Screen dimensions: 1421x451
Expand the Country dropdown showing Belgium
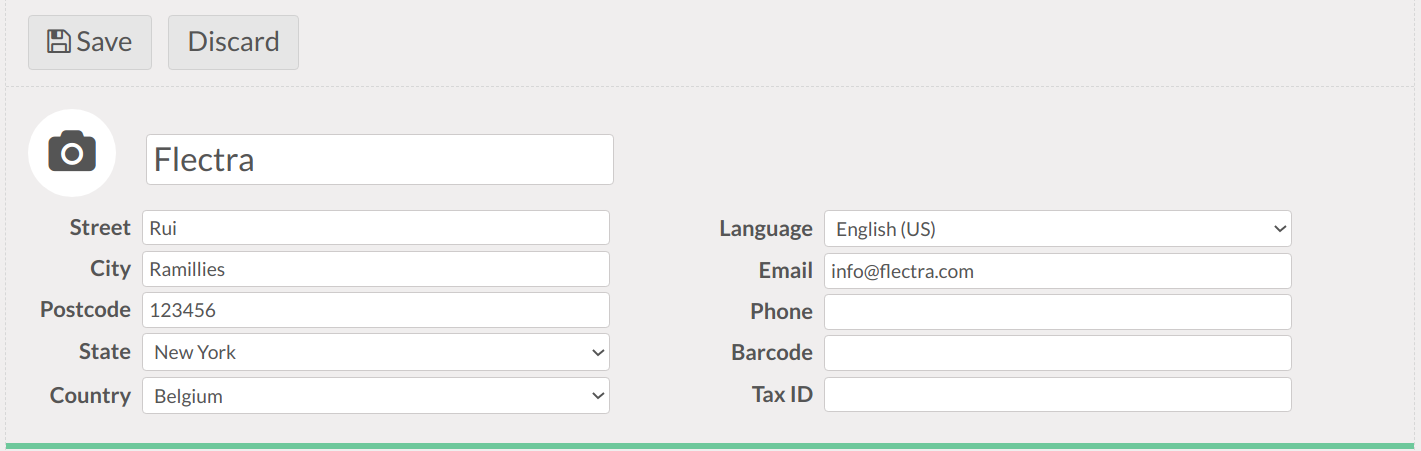coord(375,396)
